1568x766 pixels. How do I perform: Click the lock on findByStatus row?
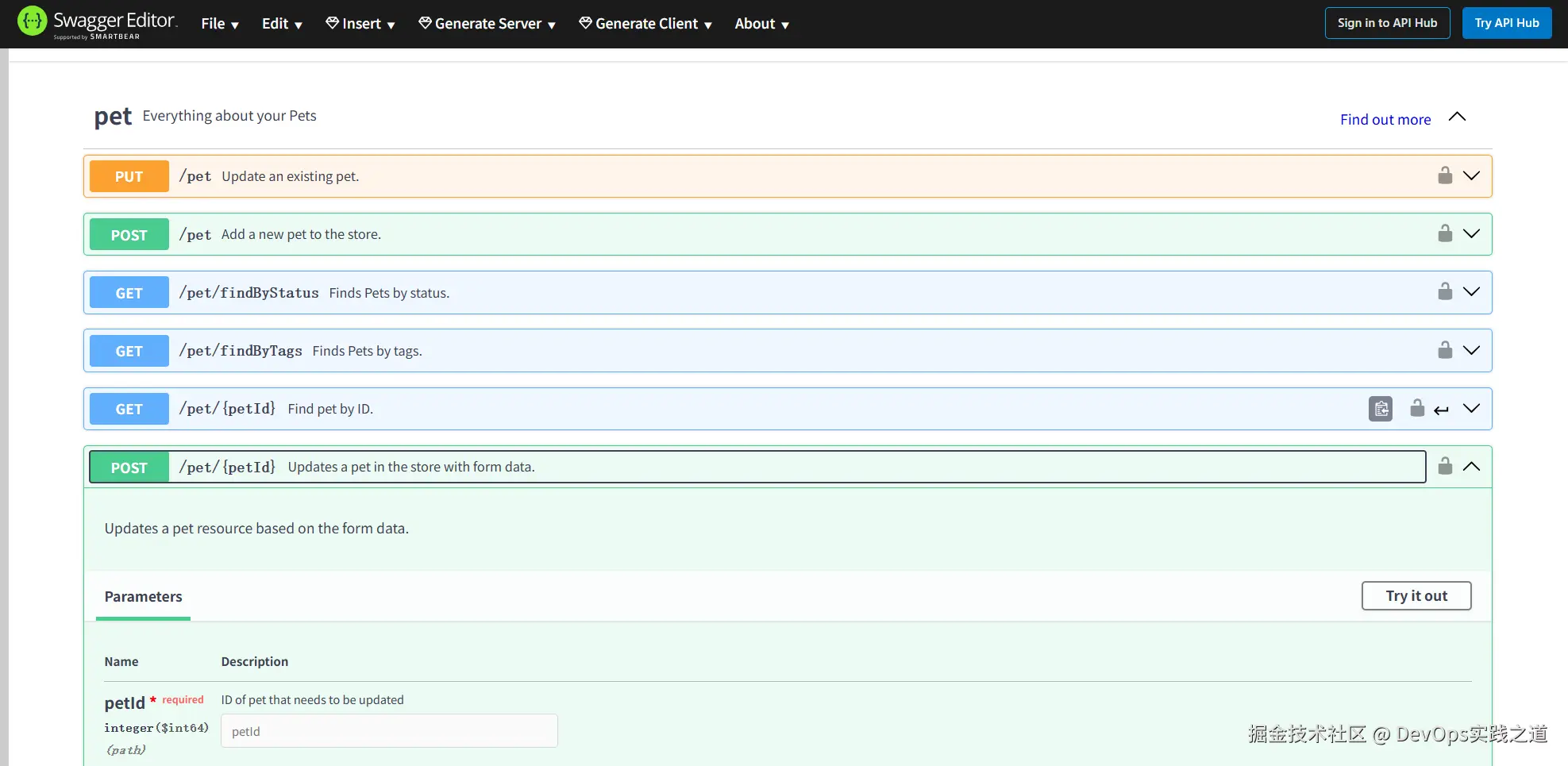tap(1445, 291)
